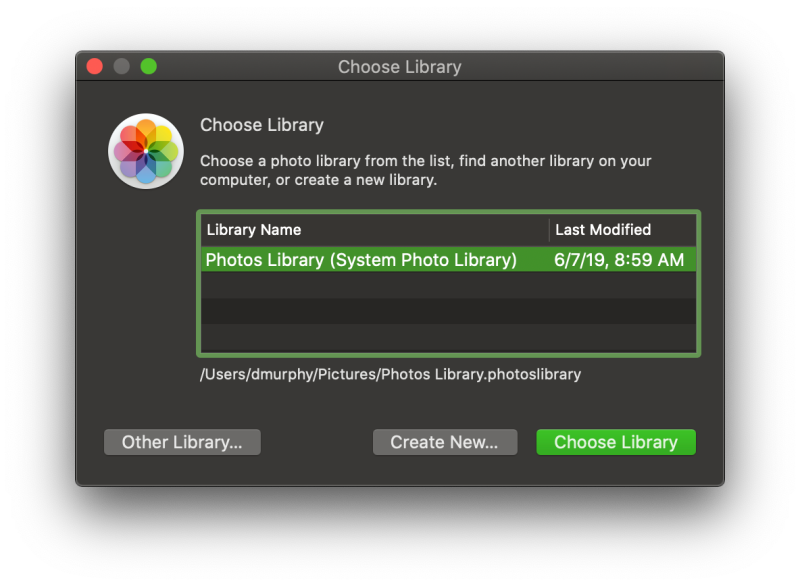Click the Photos app flower icon
This screenshot has width=800, height=586.
click(x=146, y=151)
